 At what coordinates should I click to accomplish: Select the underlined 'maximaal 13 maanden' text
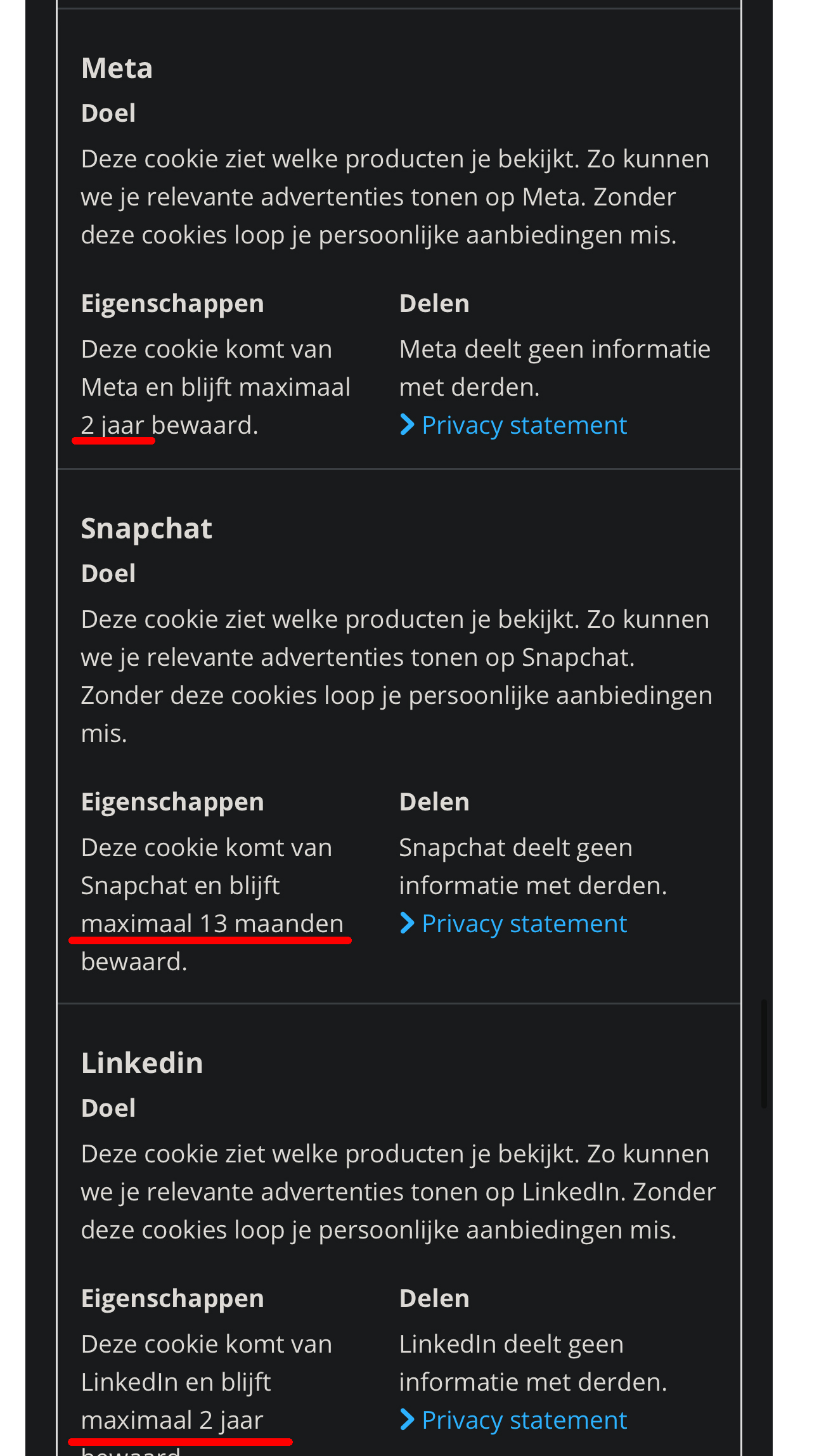point(212,923)
